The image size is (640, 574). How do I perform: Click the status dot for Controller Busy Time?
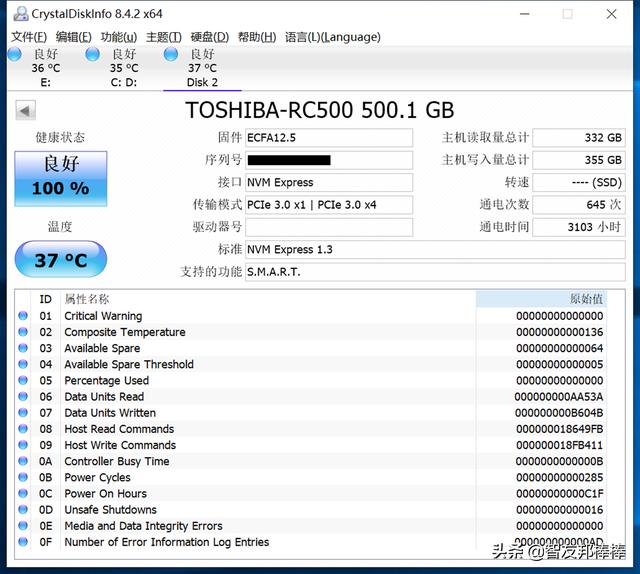point(23,461)
